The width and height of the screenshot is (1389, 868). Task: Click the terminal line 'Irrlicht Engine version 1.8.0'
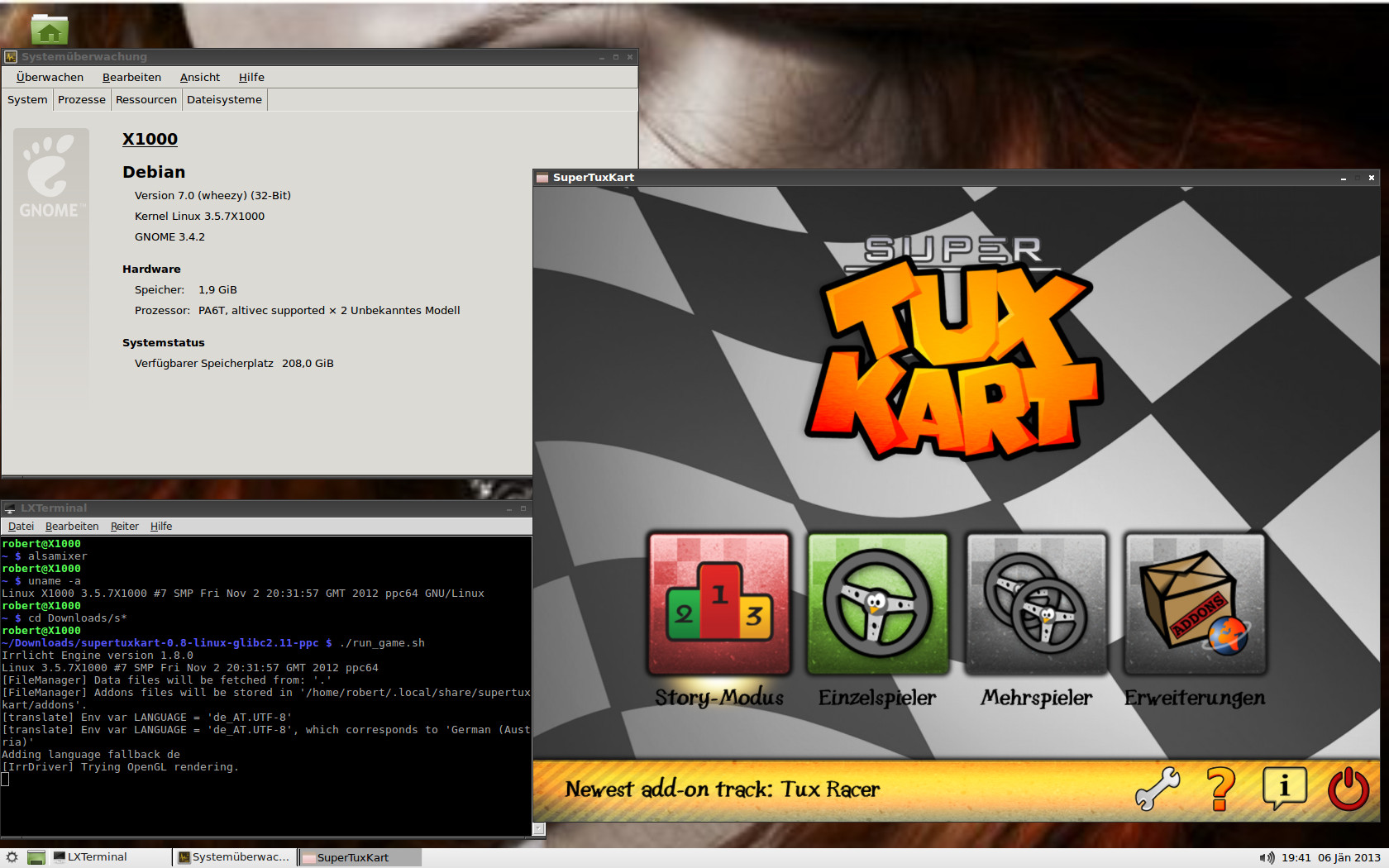[98, 656]
